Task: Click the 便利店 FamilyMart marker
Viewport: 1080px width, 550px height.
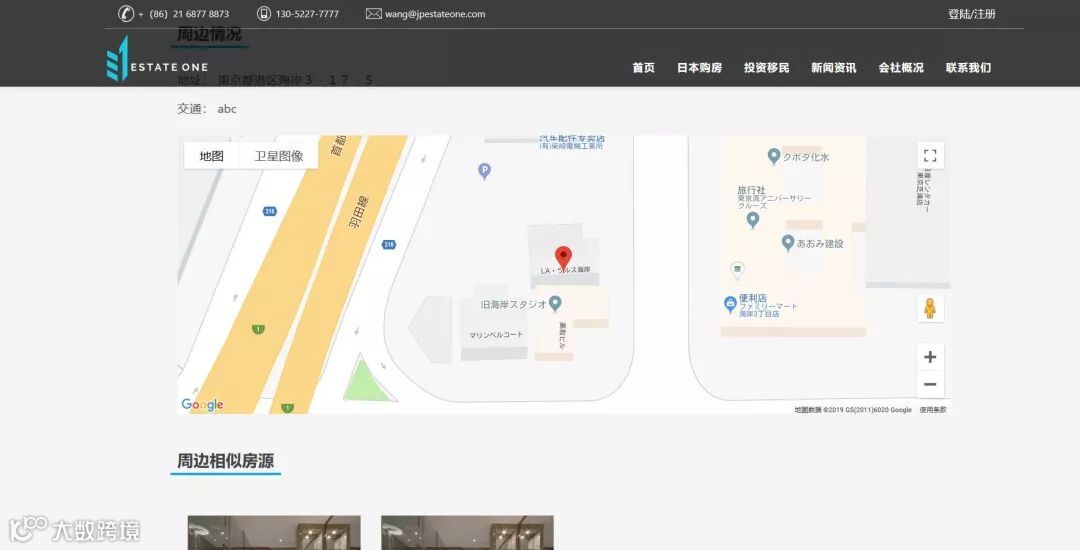Action: coord(730,304)
